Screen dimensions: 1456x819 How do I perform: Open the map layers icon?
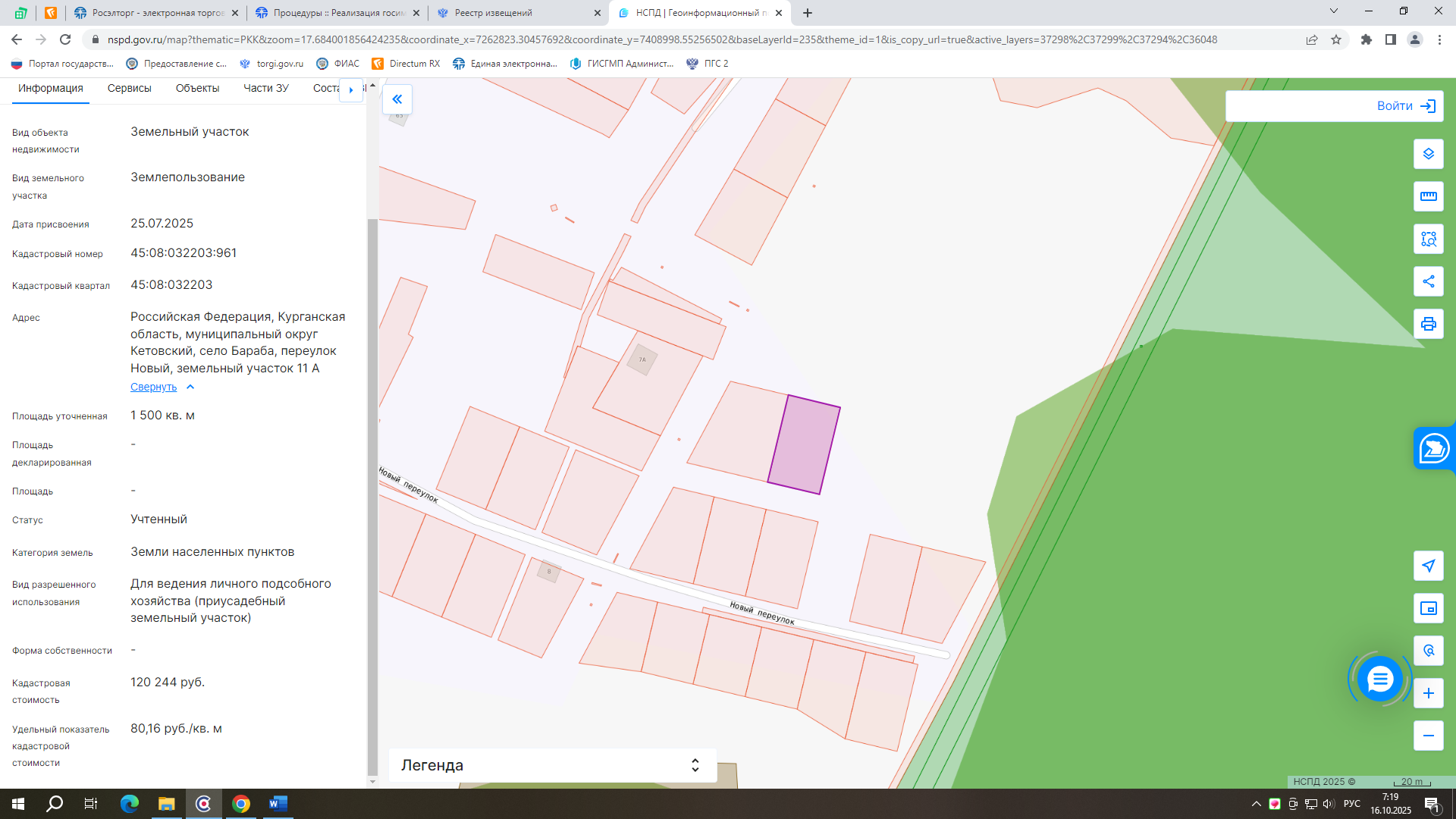(1428, 154)
